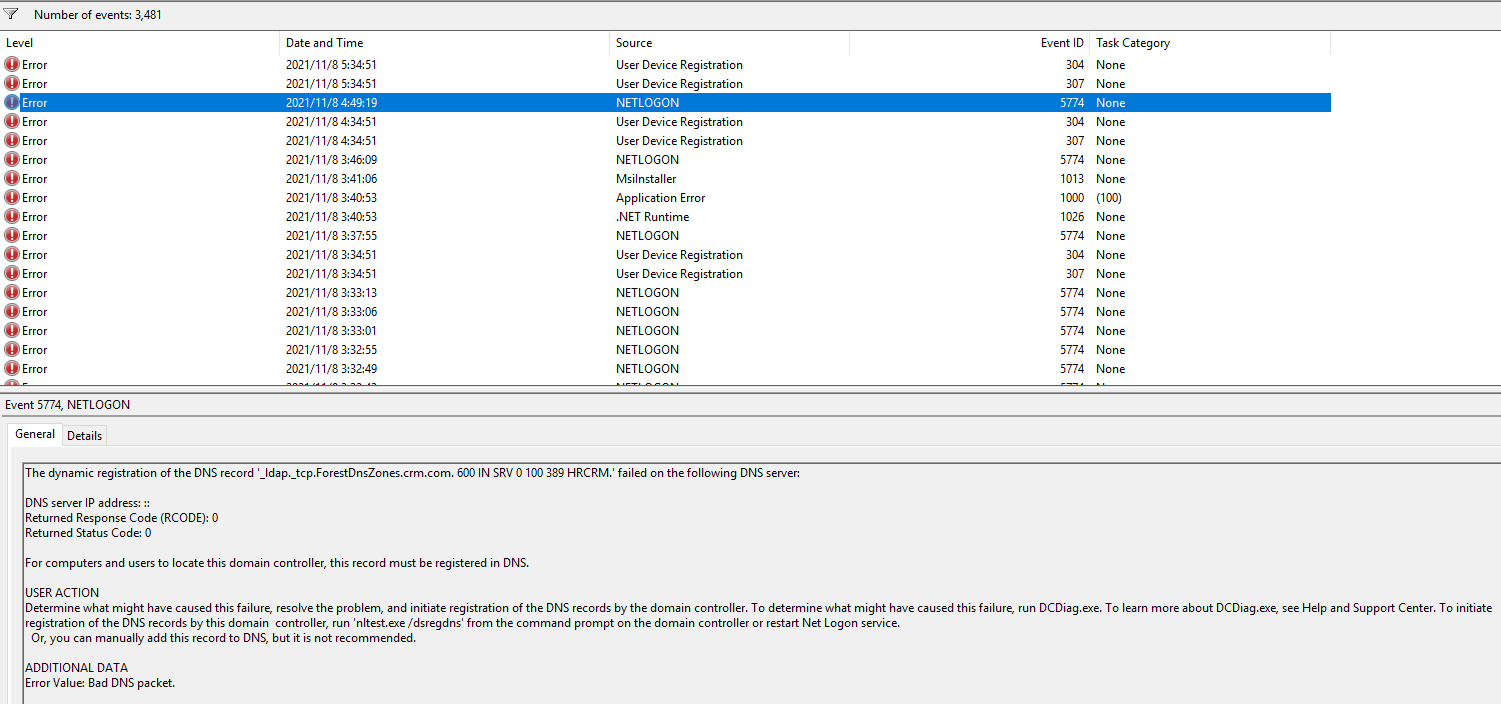The height and width of the screenshot is (704, 1501).
Task: Click the (100) task category cell
Action: 1109,198
